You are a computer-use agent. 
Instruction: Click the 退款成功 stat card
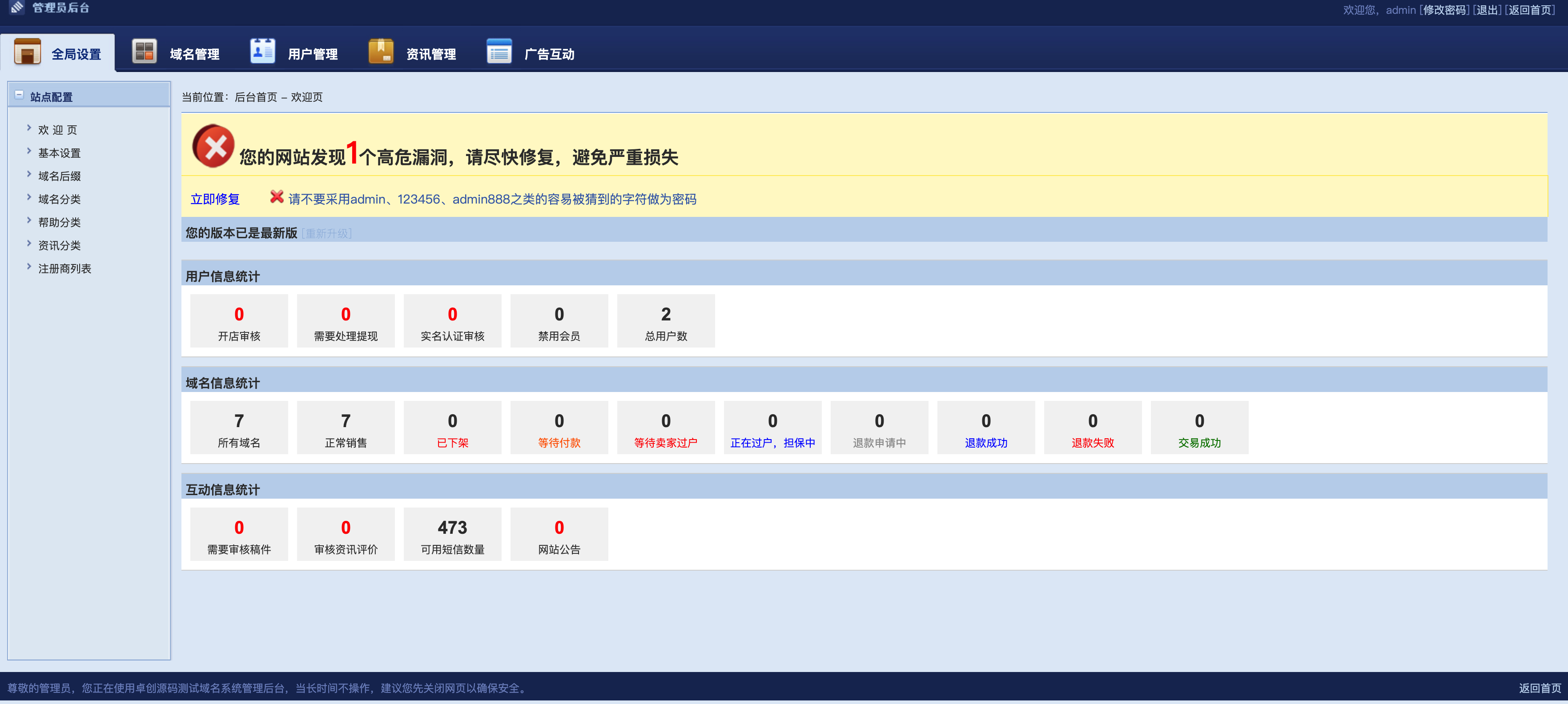tap(986, 428)
